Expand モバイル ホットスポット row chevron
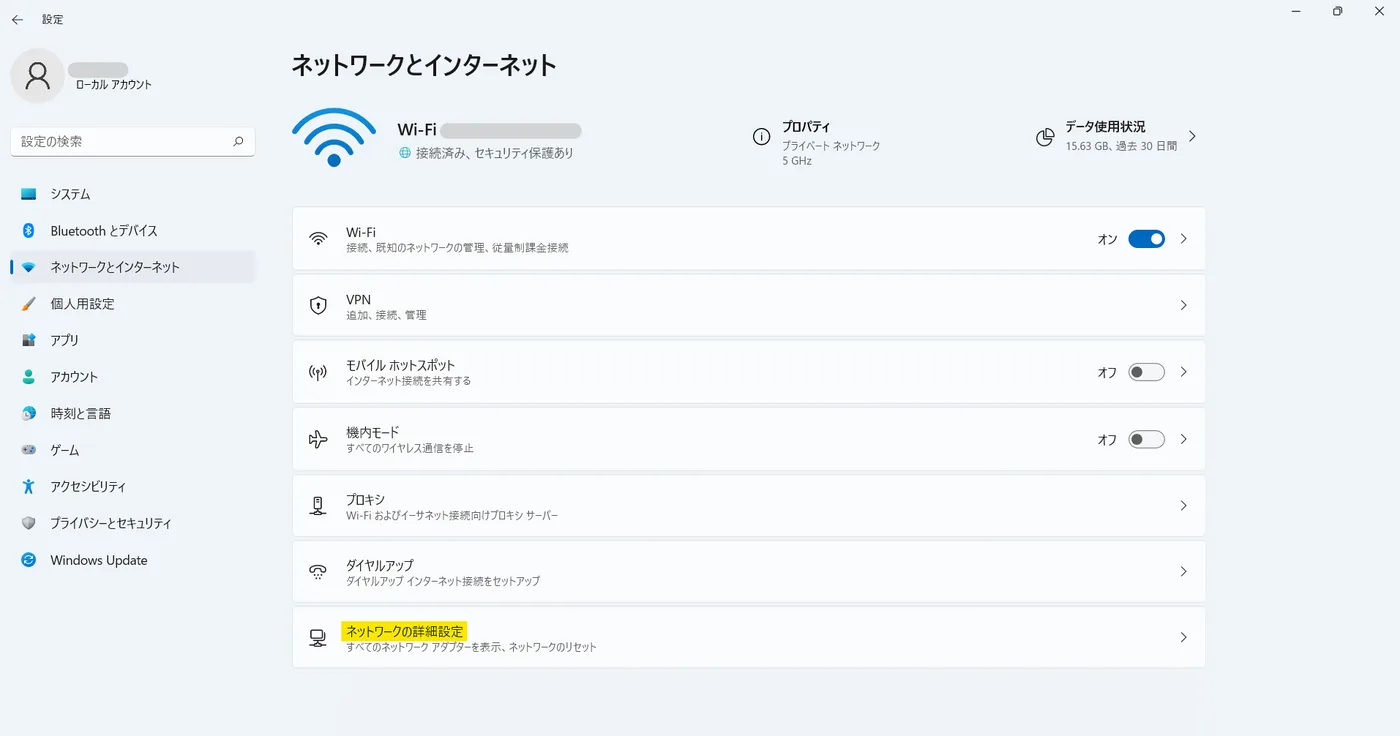This screenshot has height=736, width=1400. [x=1184, y=372]
